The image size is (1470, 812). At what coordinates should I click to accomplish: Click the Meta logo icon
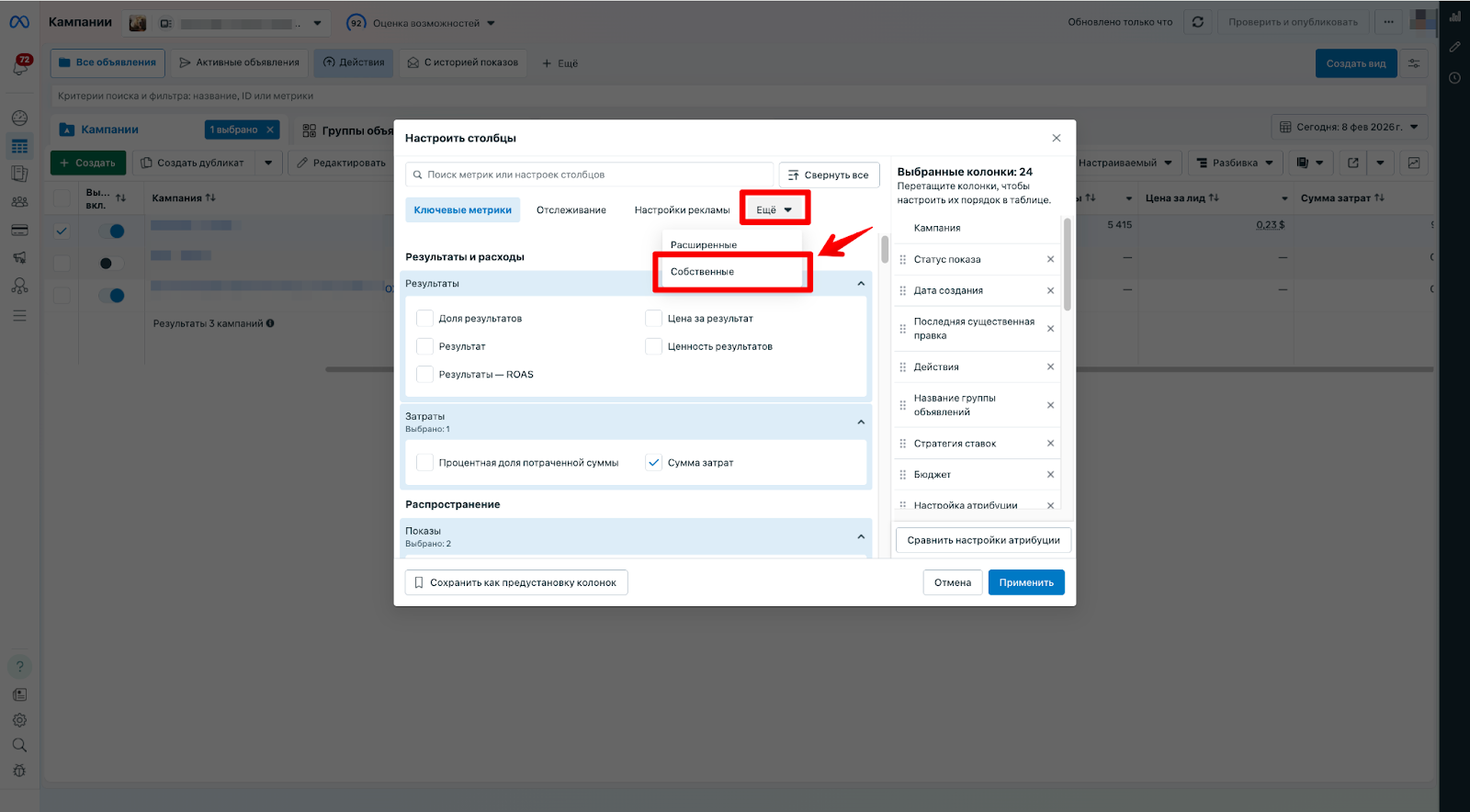point(19,22)
